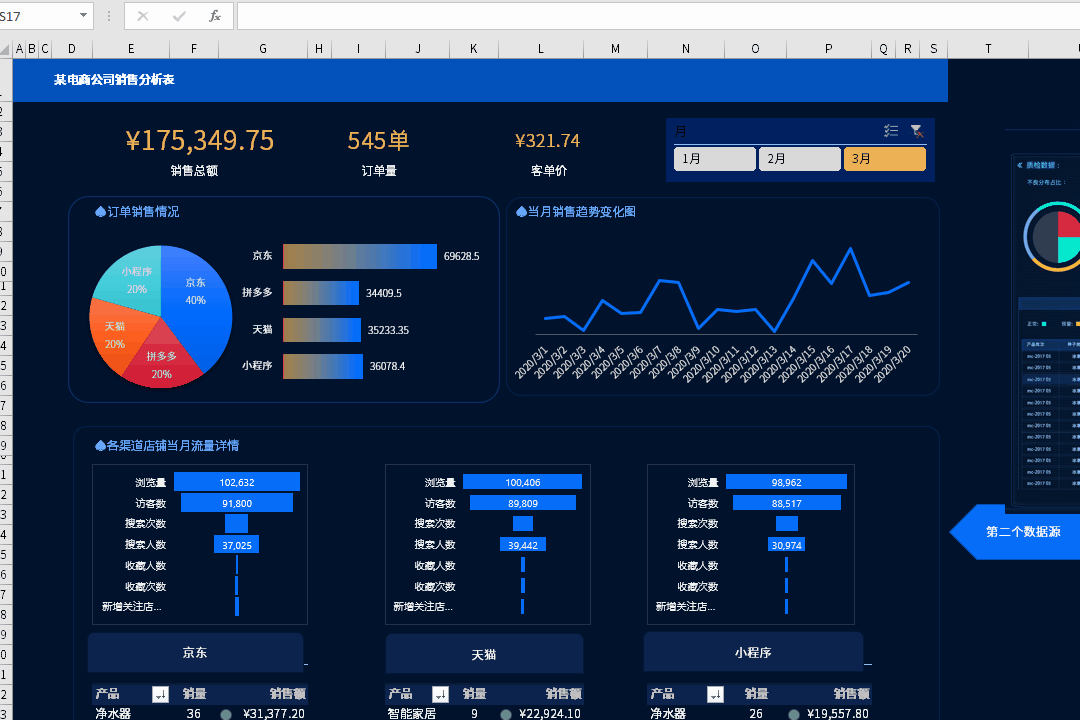Click the 30,974 搜索人数 bar
1080x720 pixels.
coord(787,545)
